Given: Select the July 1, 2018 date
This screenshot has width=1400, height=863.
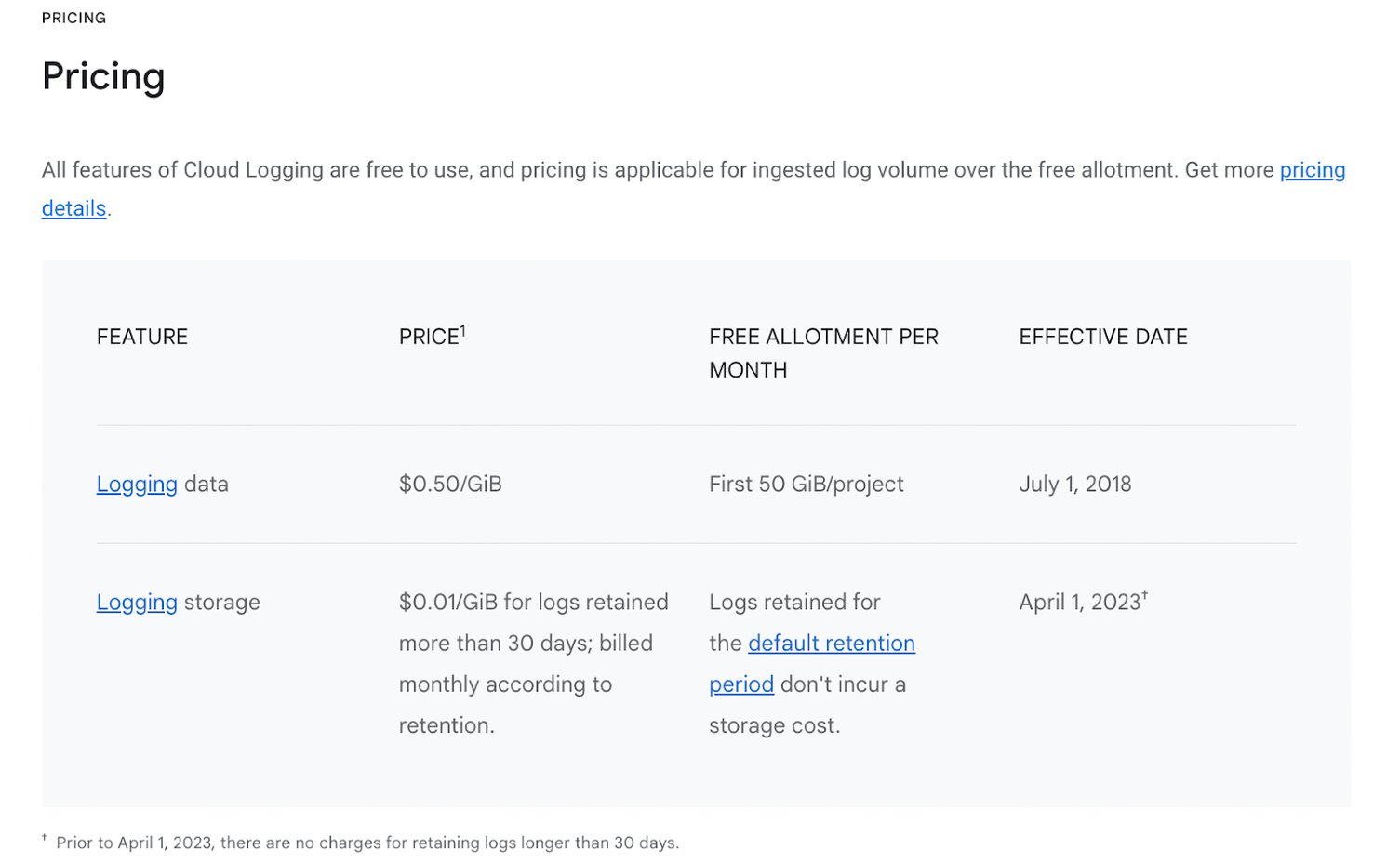Looking at the screenshot, I should [1074, 484].
